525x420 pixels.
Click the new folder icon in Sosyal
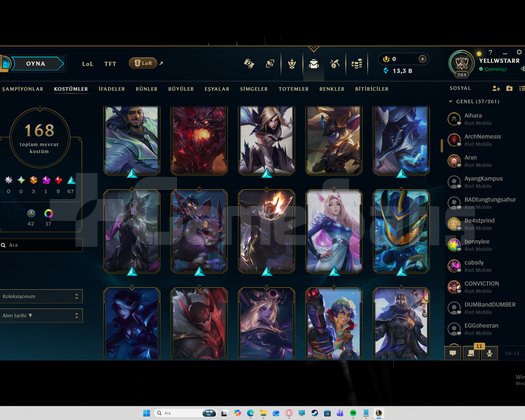(509, 88)
